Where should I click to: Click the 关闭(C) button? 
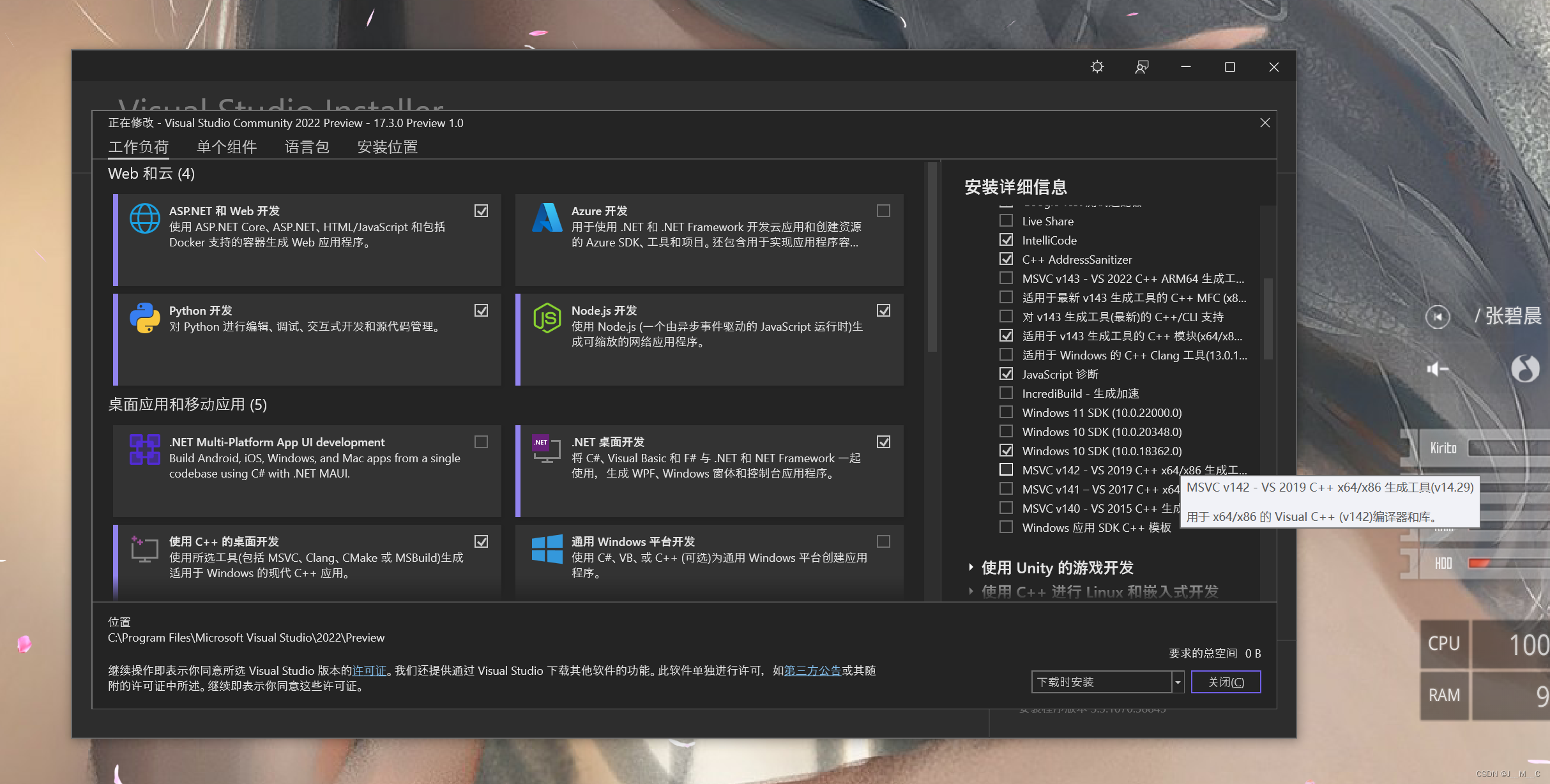pos(1226,682)
